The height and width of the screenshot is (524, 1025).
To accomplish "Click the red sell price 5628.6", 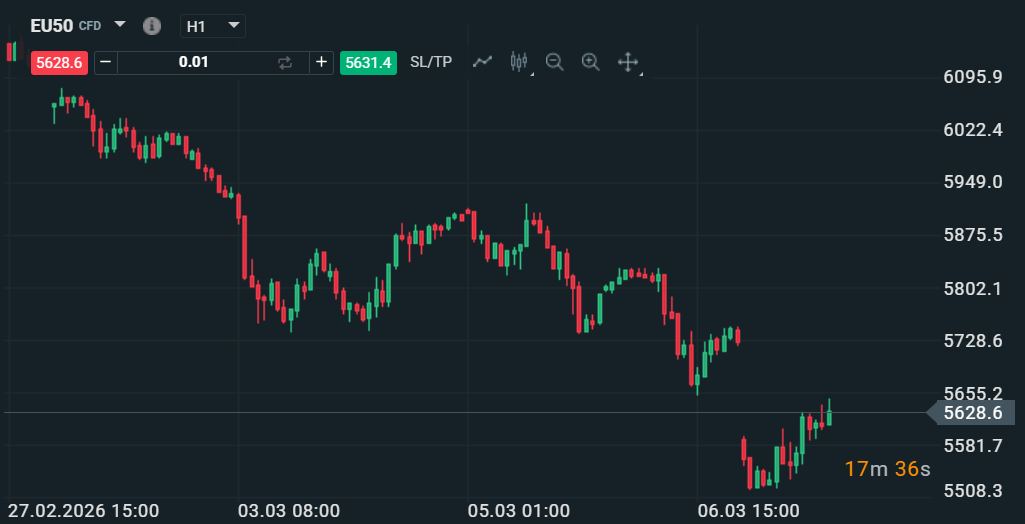I will [58, 62].
